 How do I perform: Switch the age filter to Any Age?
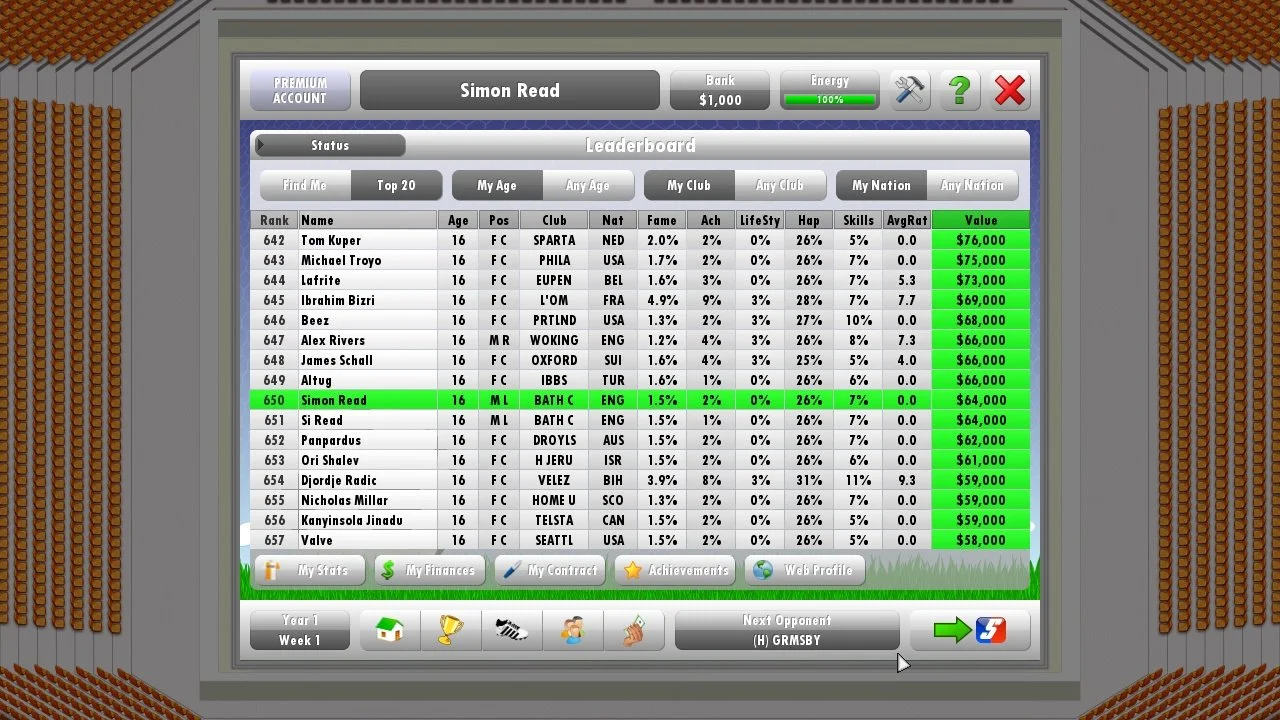pos(588,185)
